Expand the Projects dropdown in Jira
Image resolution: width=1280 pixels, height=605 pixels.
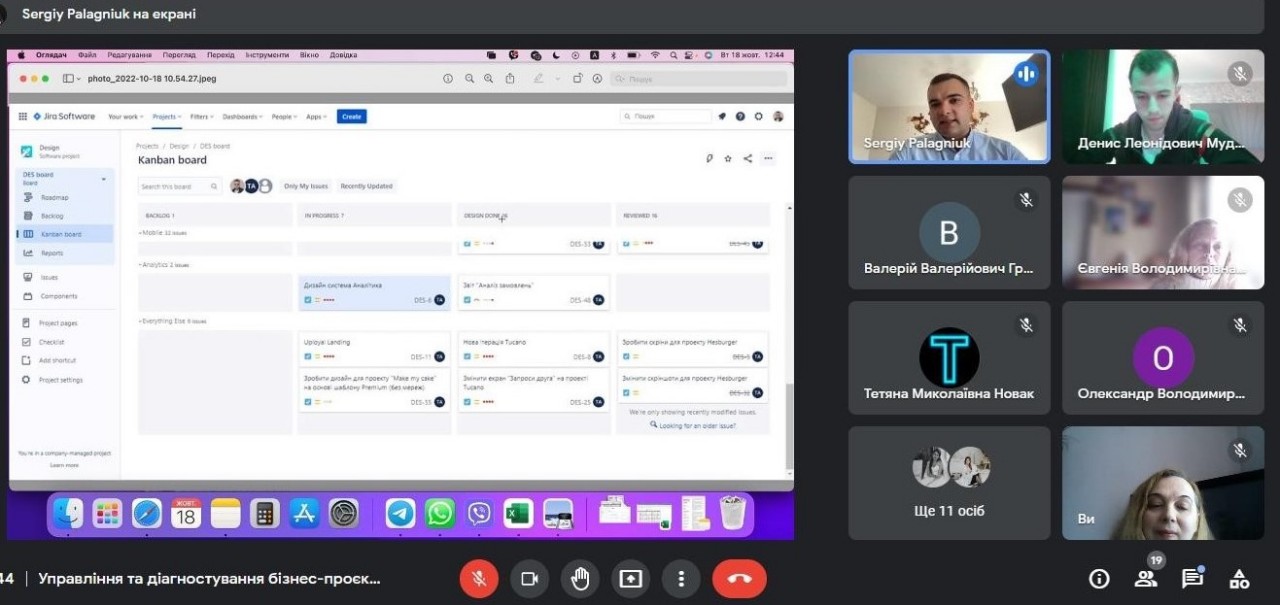click(x=165, y=117)
